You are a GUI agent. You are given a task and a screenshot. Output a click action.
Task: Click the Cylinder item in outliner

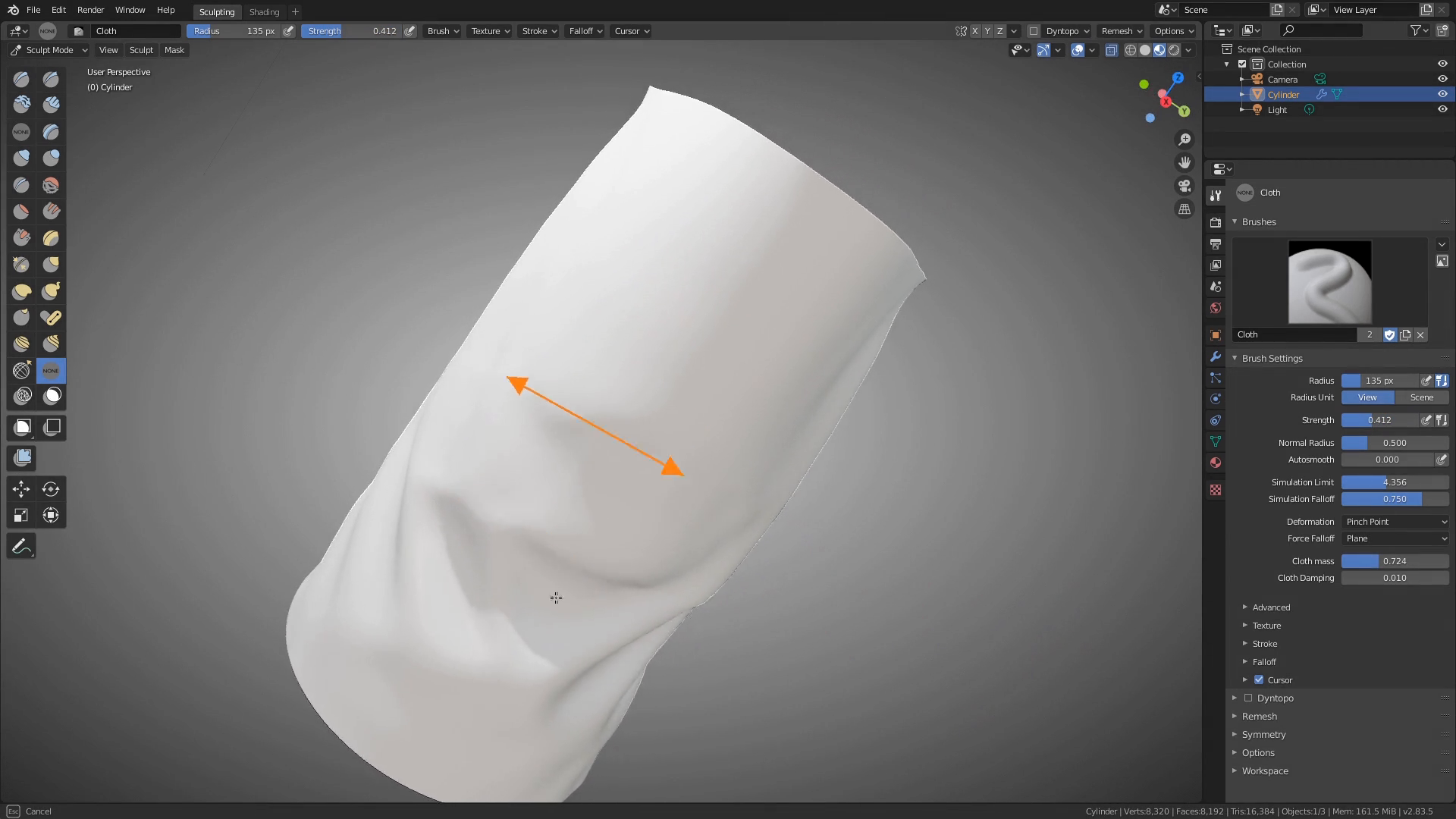(x=1284, y=94)
